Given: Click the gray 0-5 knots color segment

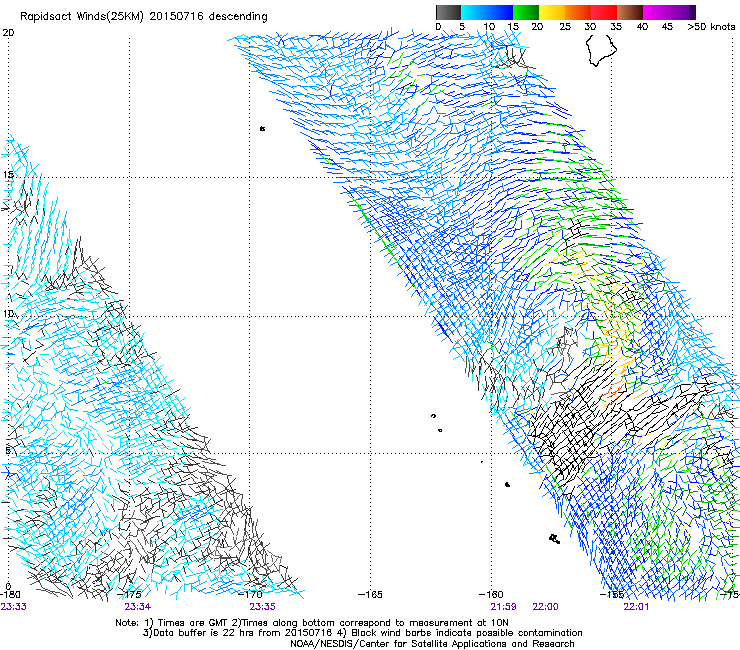Looking at the screenshot, I should click(x=448, y=12).
